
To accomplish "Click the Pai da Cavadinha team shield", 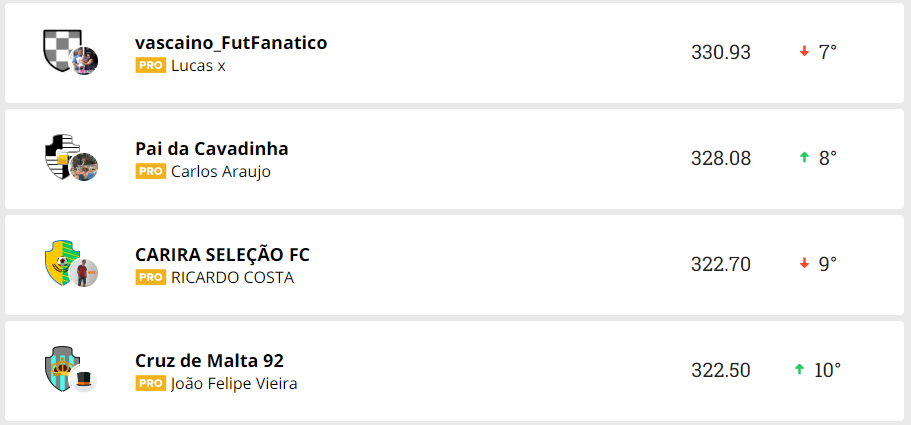I will click(60, 155).
